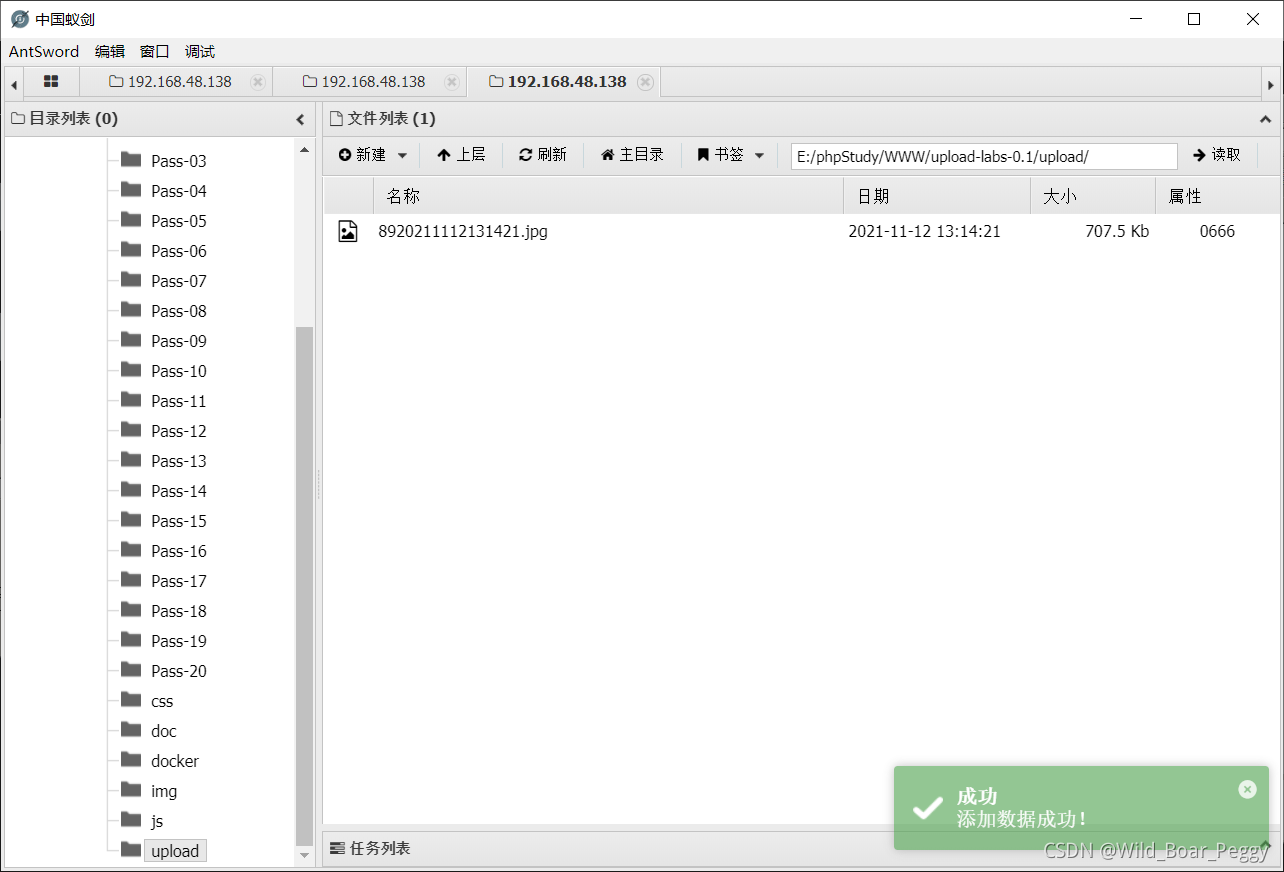
Task: Open the Pass-20 folder
Action: point(179,671)
